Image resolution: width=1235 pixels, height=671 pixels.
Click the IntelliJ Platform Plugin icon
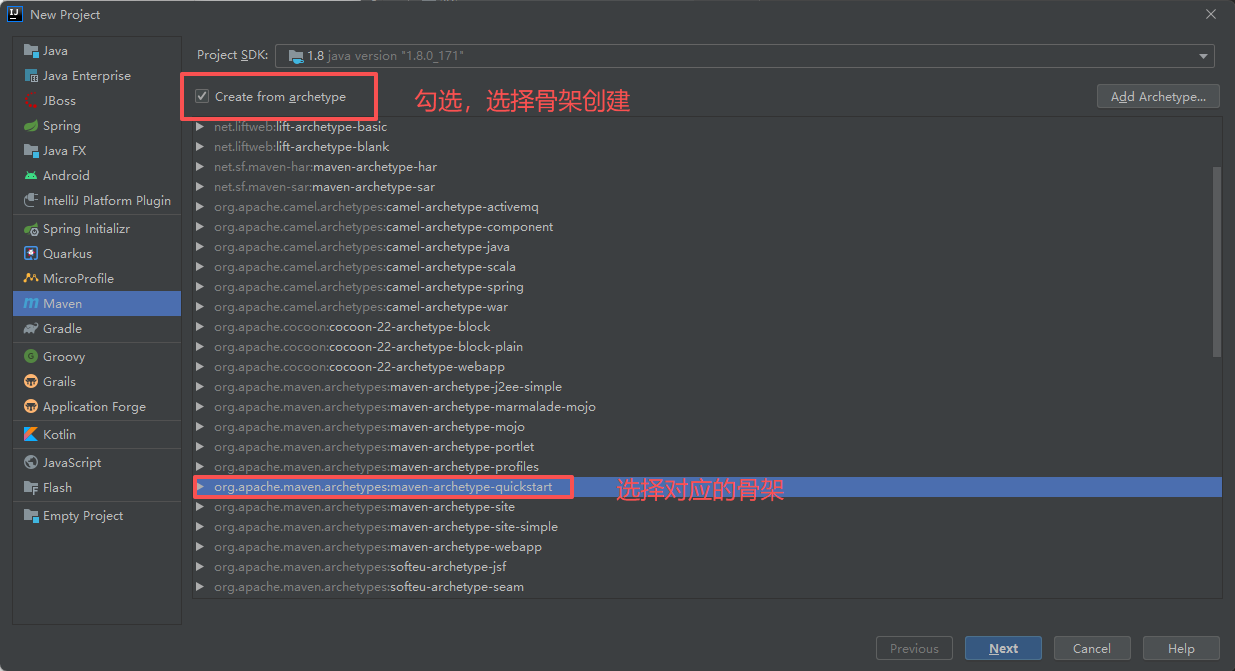[x=31, y=201]
